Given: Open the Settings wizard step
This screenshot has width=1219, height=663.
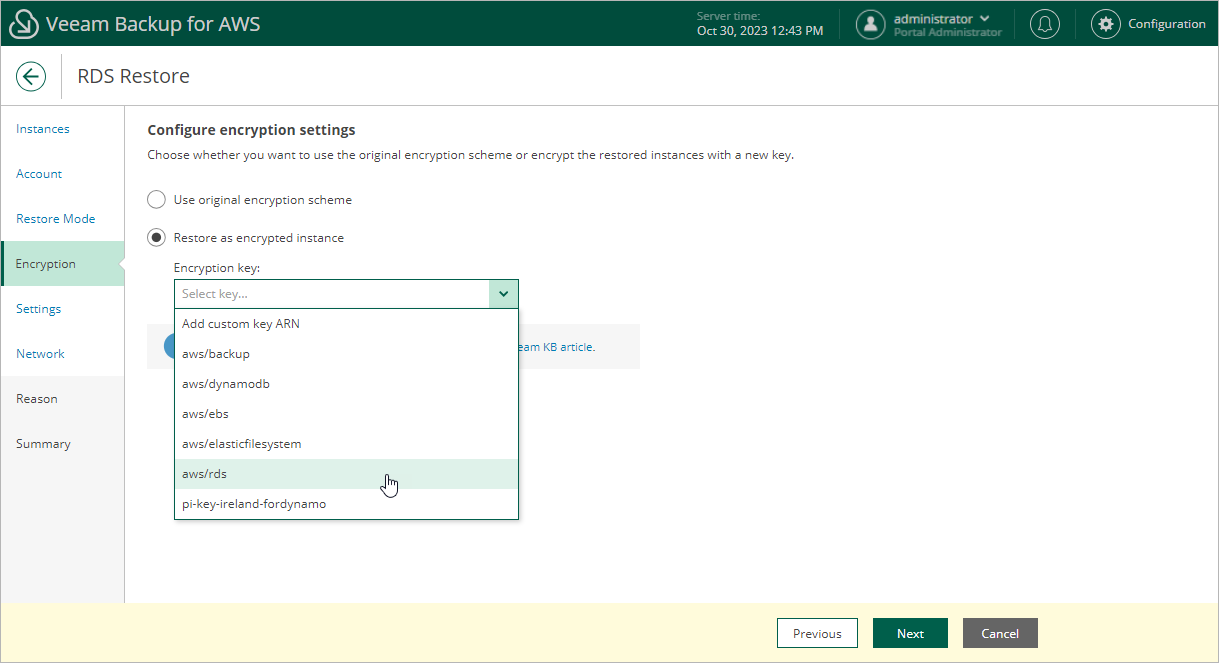Looking at the screenshot, I should click(62, 309).
